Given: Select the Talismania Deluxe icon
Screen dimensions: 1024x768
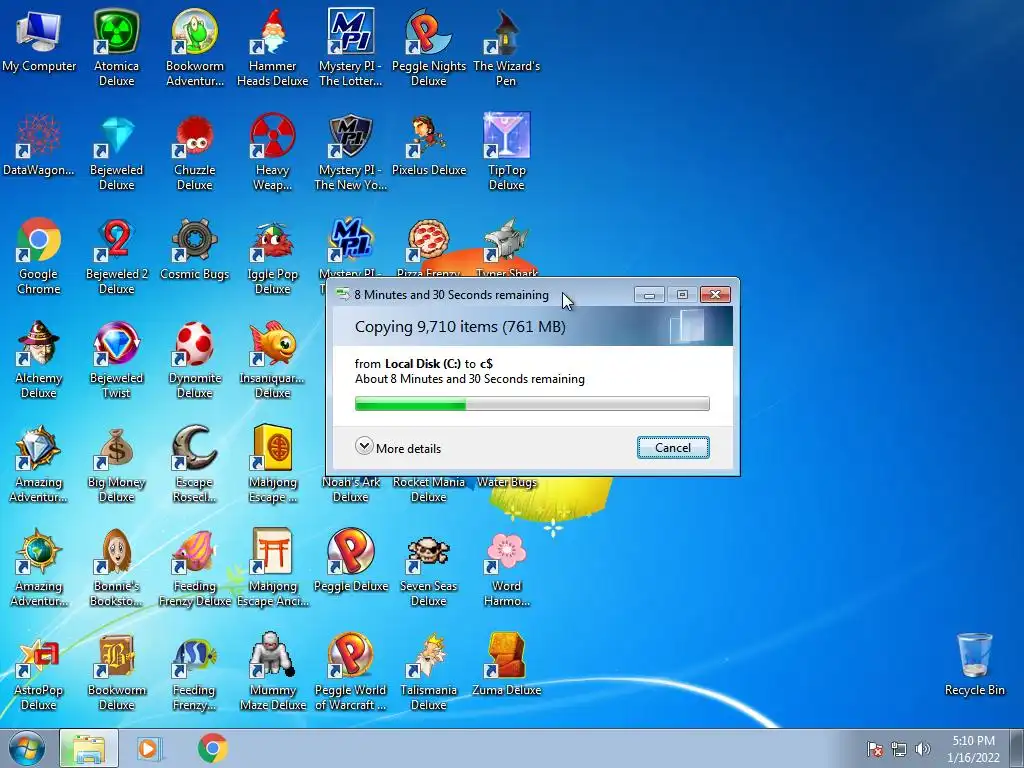Looking at the screenshot, I should tap(428, 671).
